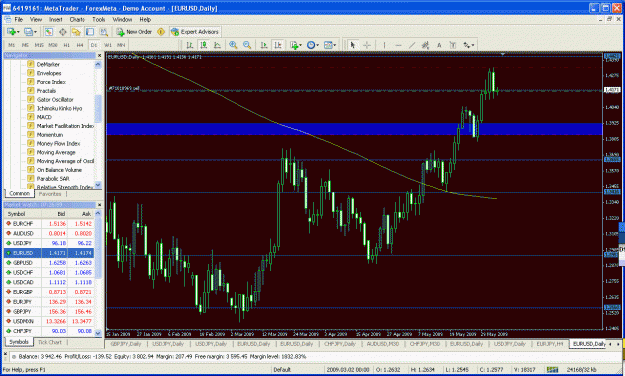Switch chart to Line Chart icon

pos(217,45)
